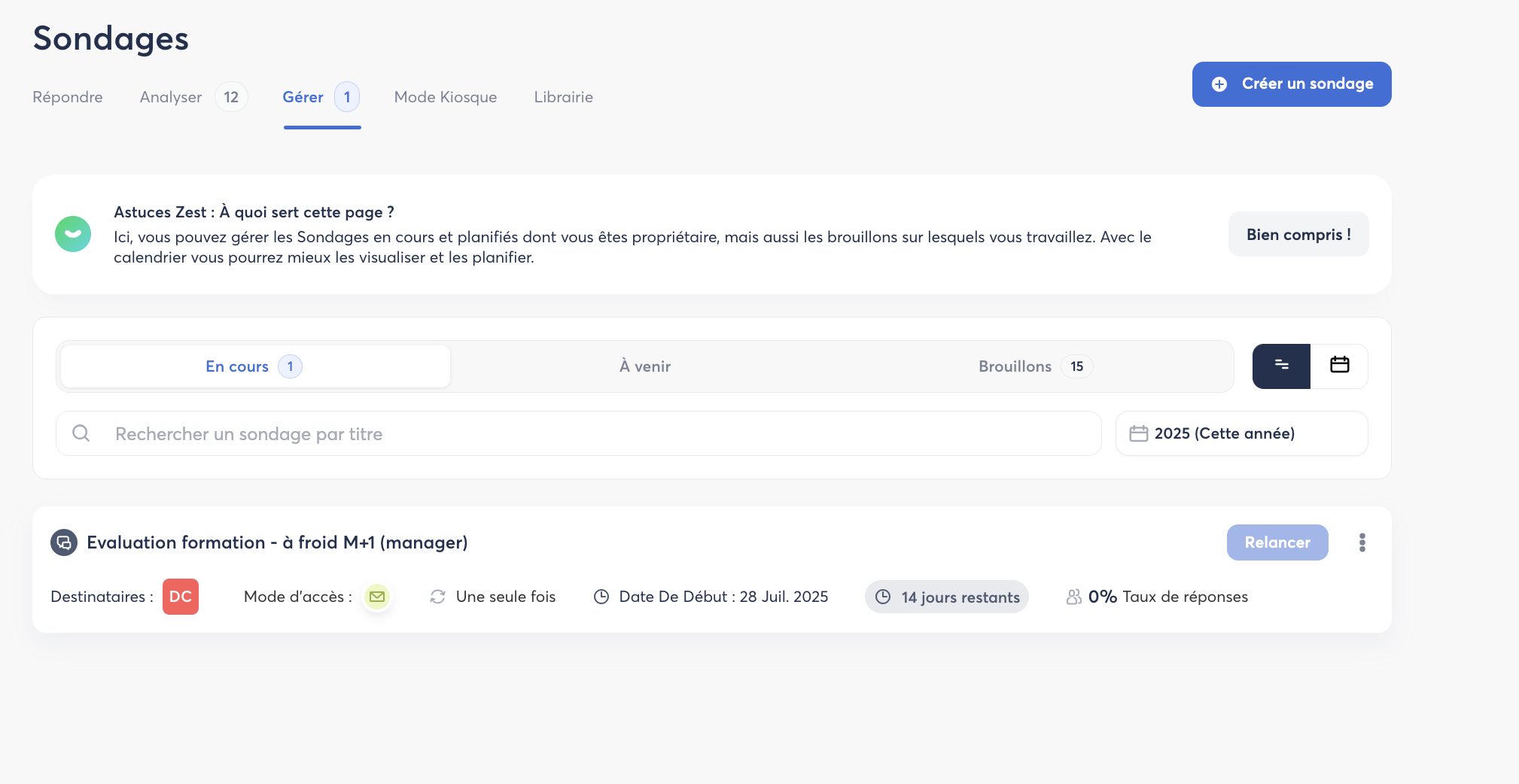Open the Analyser tab
Viewport: 1519px width, 784px height.
pyautogui.click(x=171, y=97)
